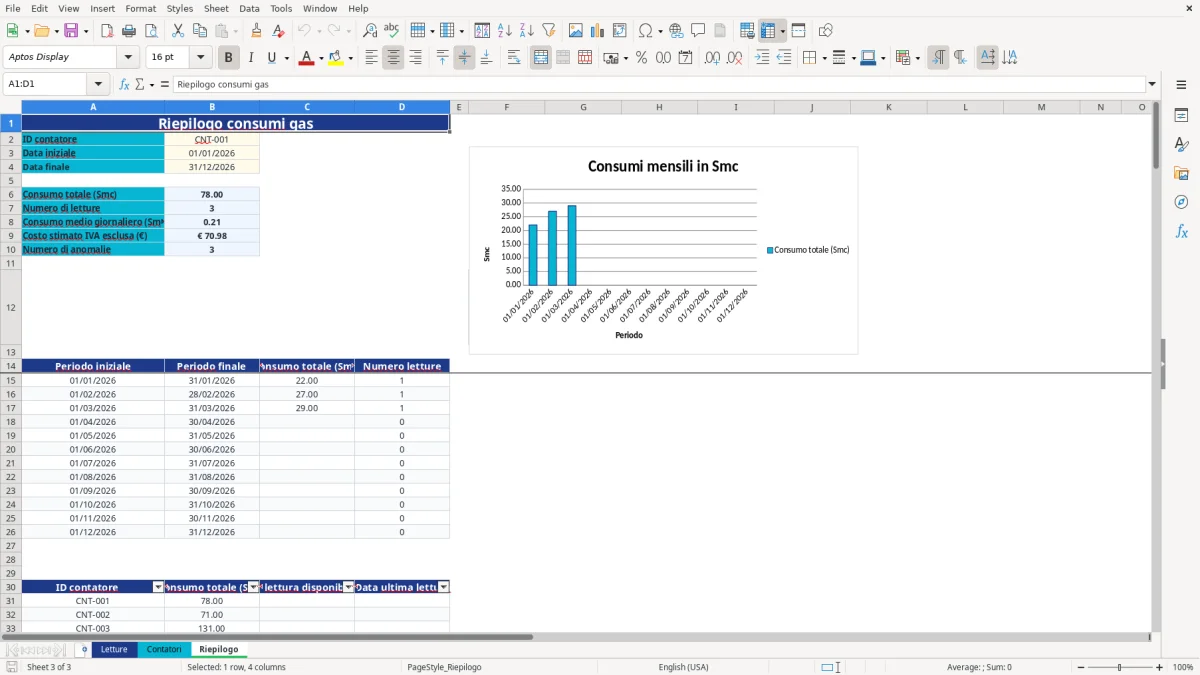Screen dimensions: 1200x675
Task: Toggle Italic formatting
Action: pos(250,58)
